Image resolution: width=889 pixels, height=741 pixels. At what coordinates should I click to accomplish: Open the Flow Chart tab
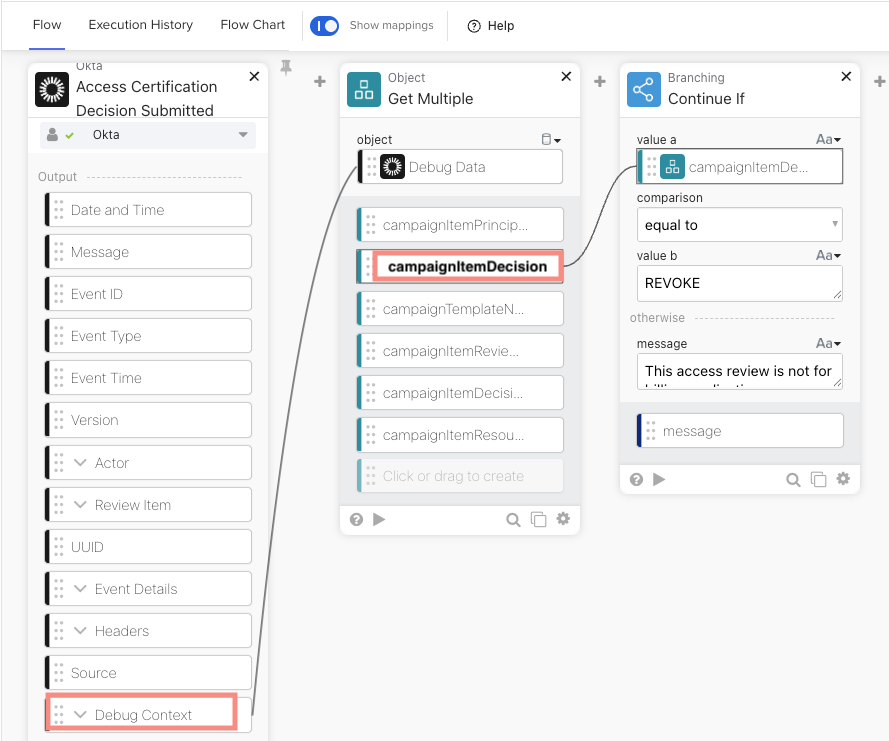252,25
